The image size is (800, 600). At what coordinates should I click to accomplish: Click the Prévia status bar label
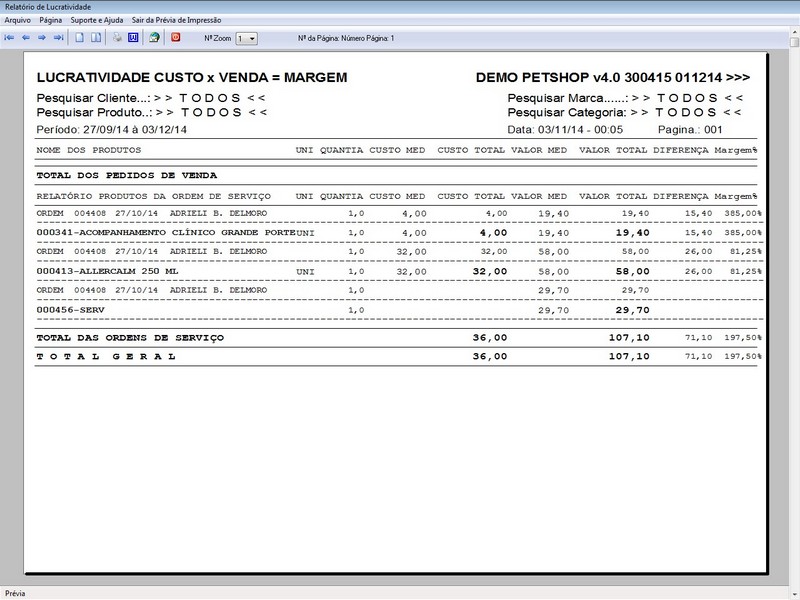coord(16,593)
